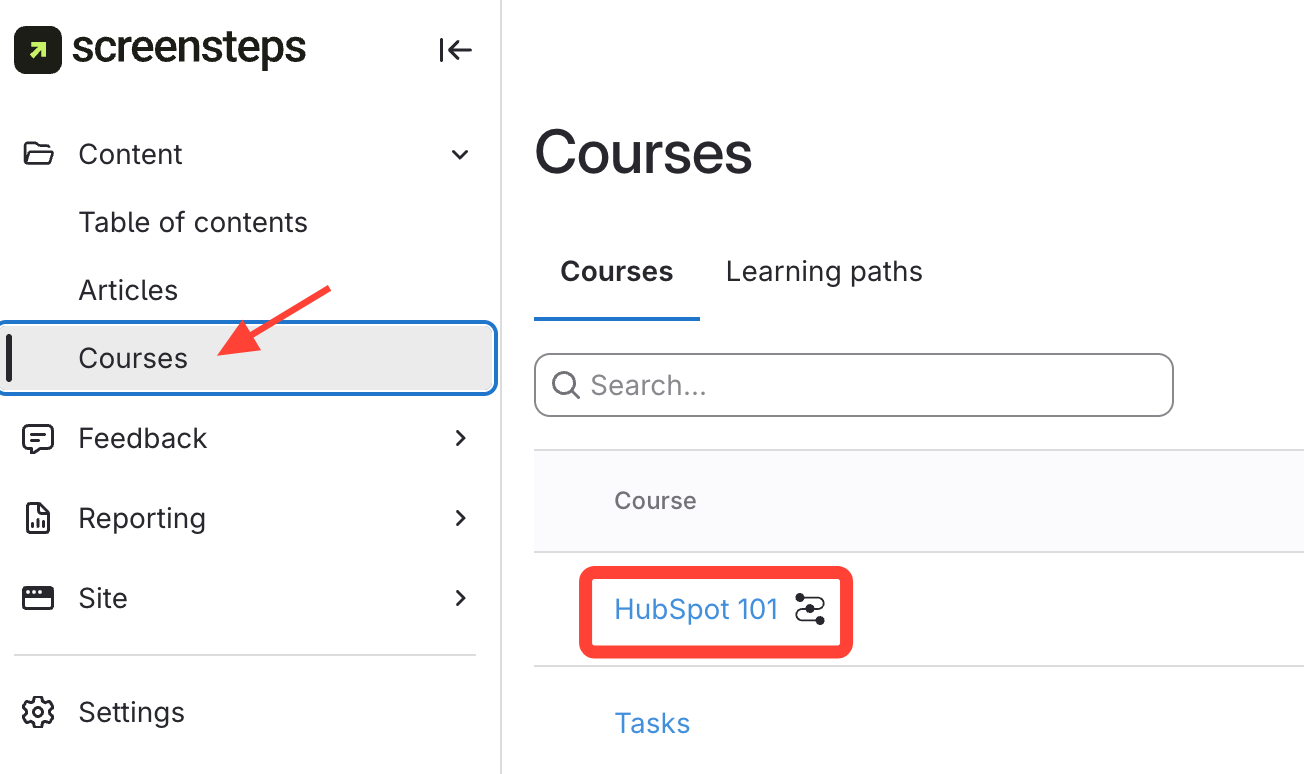The image size is (1304, 774).
Task: Click the learning path icon beside HubSpot 101
Action: pos(810,609)
